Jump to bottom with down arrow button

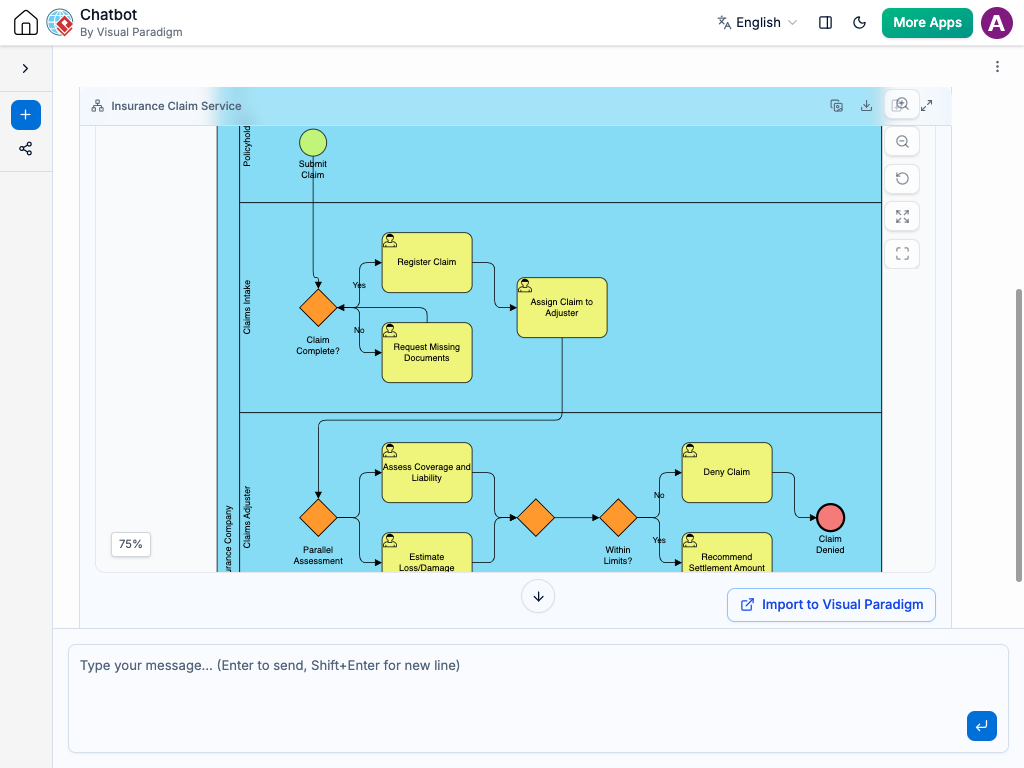[x=538, y=596]
